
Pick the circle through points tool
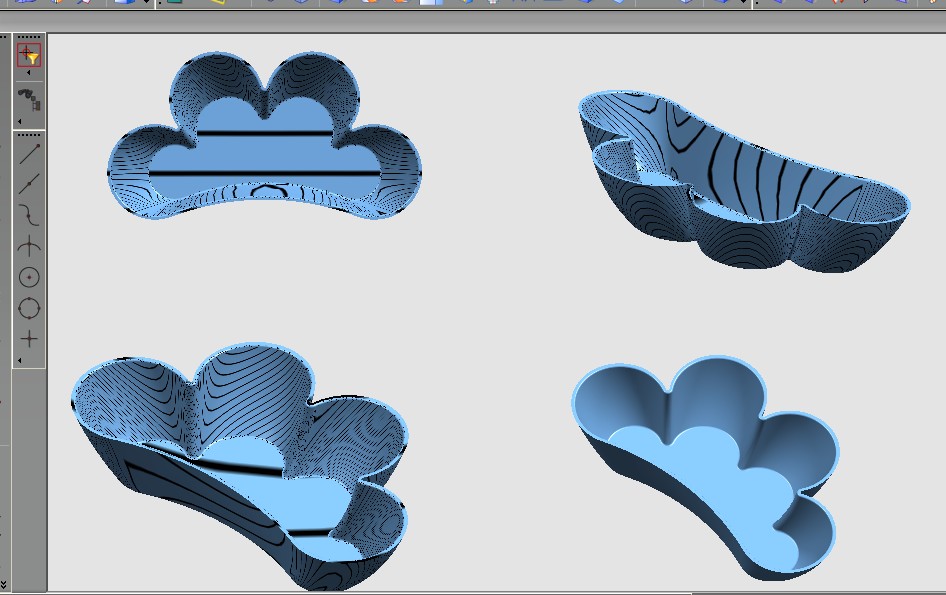point(29,308)
